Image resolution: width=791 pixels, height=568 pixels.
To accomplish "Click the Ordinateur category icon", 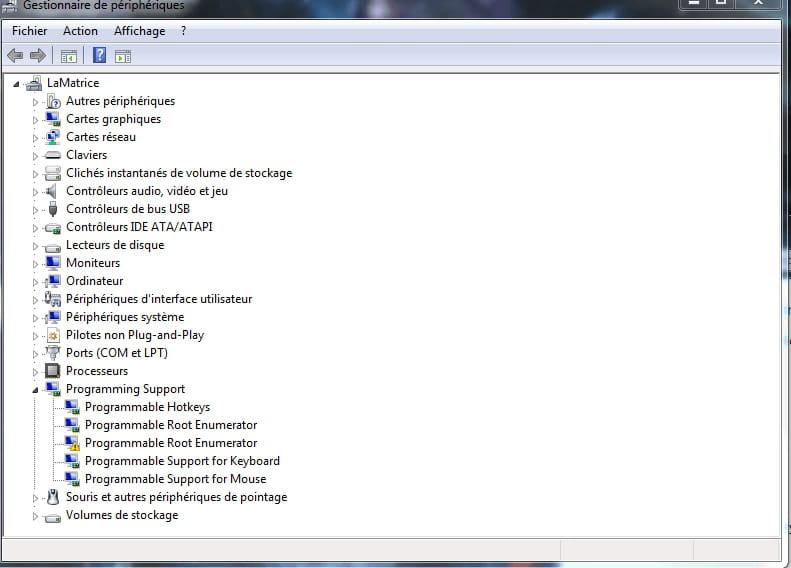I will tap(53, 281).
